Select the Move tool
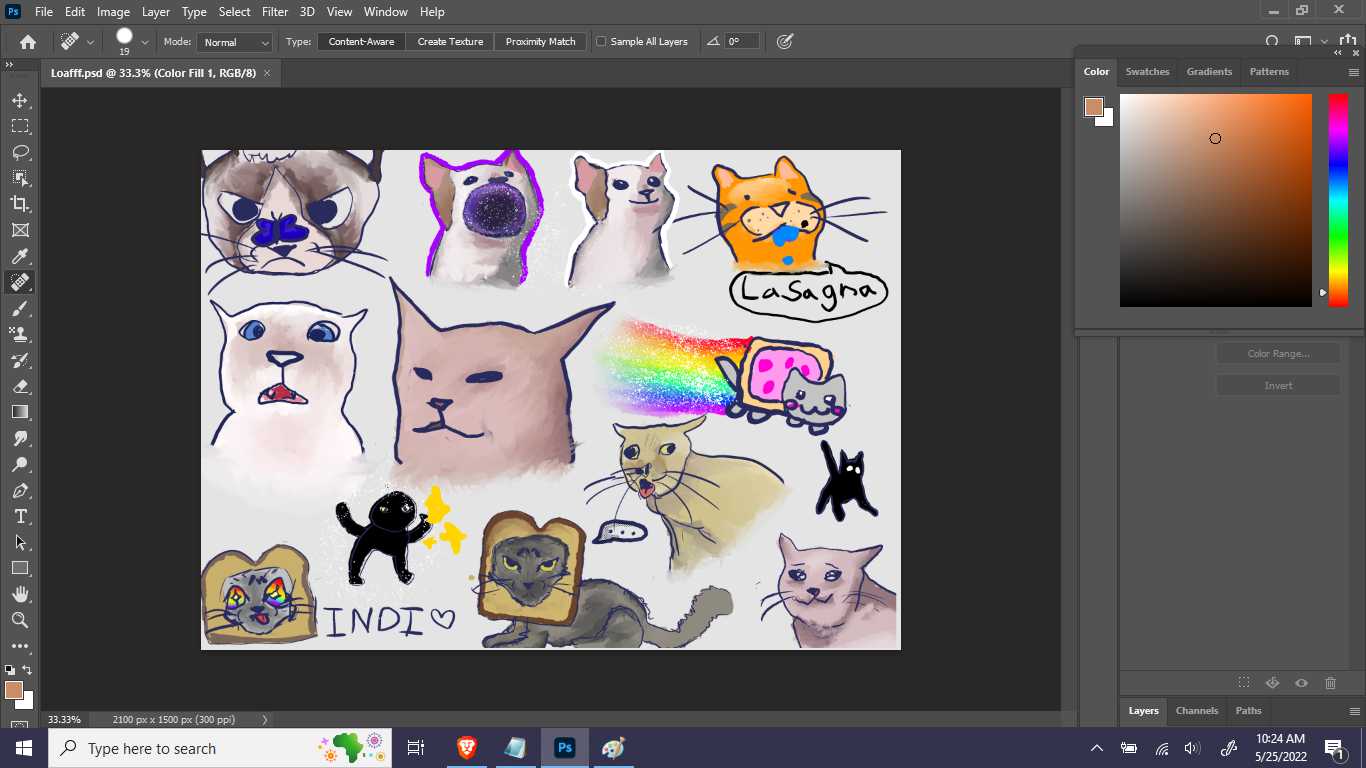The width and height of the screenshot is (1366, 768). tap(20, 100)
